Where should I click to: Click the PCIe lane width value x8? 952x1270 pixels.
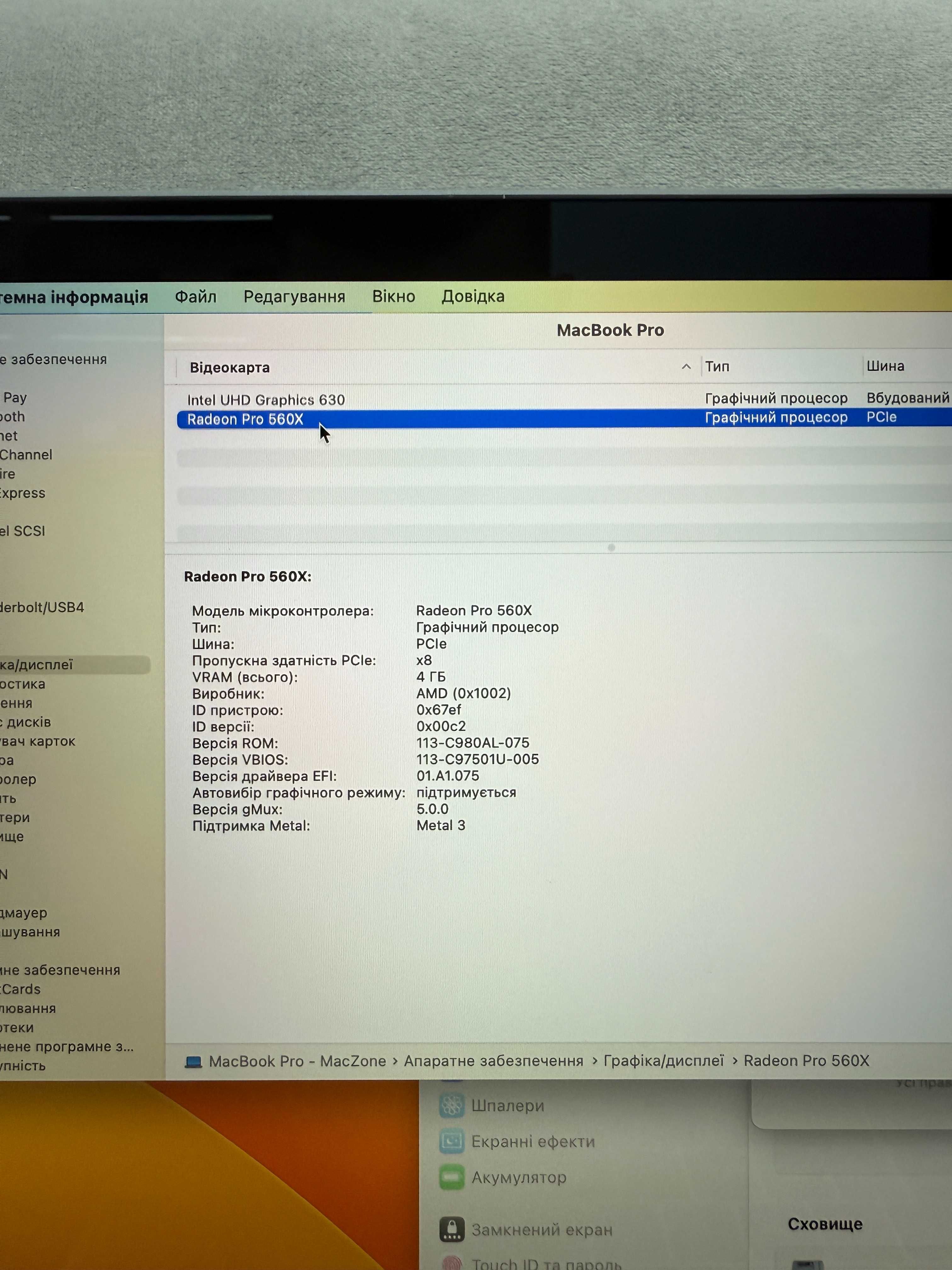coord(424,660)
